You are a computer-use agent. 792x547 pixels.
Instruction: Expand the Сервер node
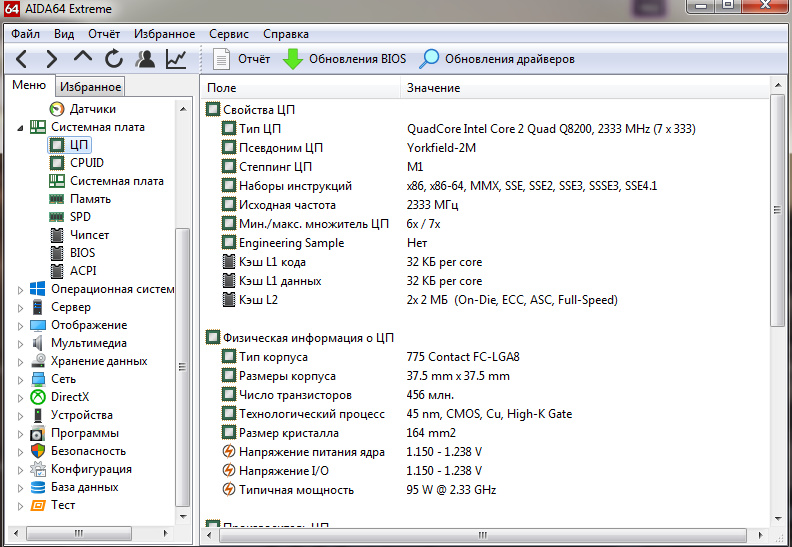(x=20, y=308)
